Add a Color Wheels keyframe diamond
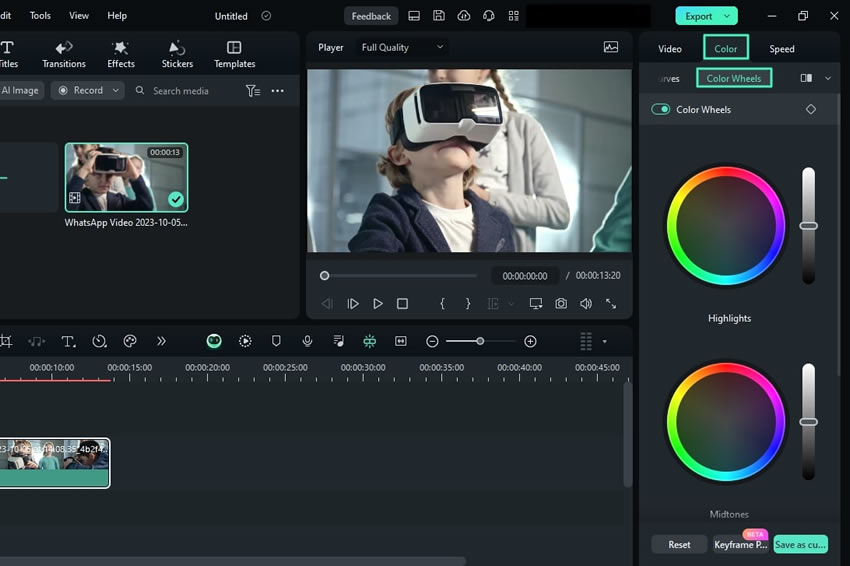The image size is (850, 566). pyautogui.click(x=810, y=110)
